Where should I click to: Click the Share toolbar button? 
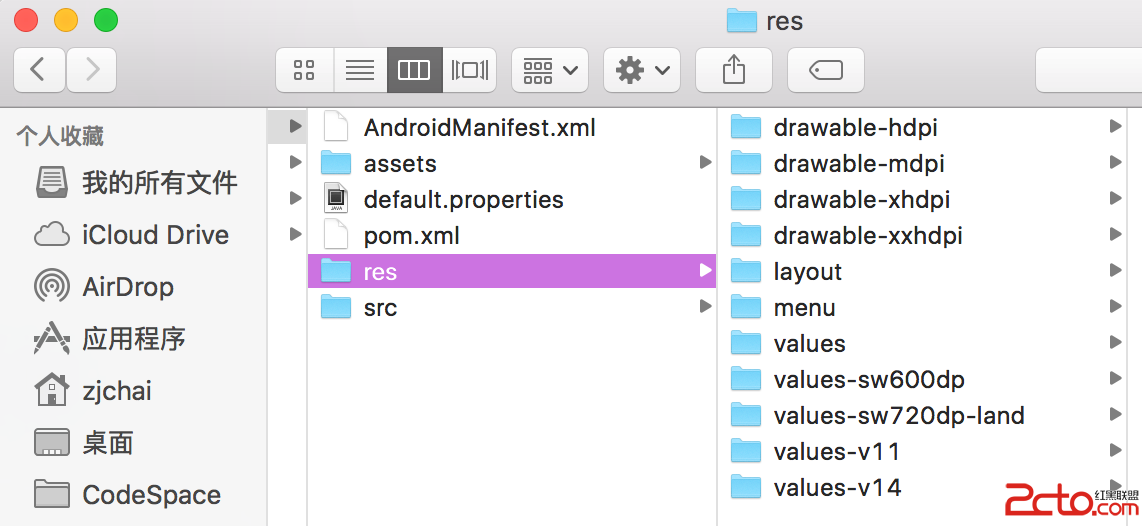pyautogui.click(x=733, y=70)
